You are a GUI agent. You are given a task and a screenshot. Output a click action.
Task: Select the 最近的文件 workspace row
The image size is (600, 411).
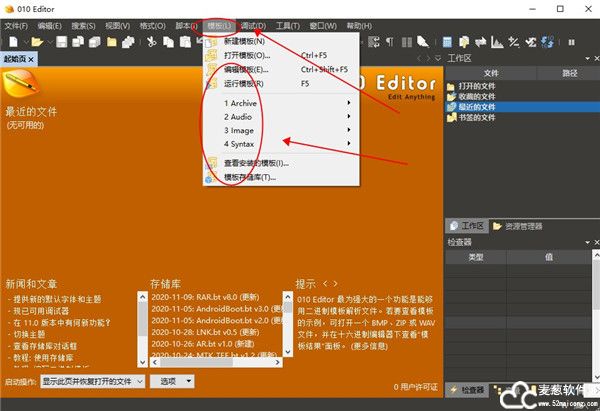[522, 107]
